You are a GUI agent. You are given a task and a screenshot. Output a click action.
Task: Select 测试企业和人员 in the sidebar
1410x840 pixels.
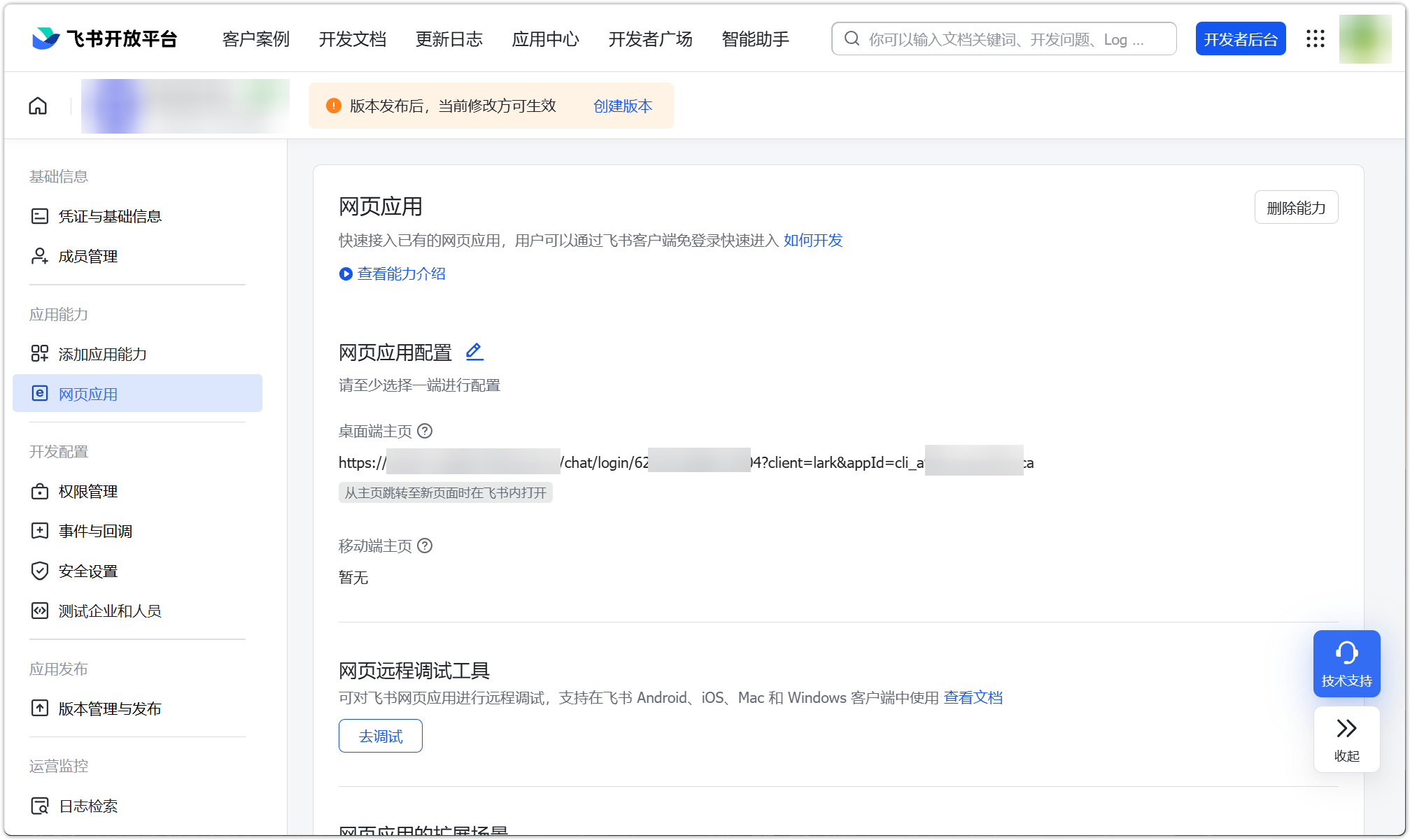point(110,611)
